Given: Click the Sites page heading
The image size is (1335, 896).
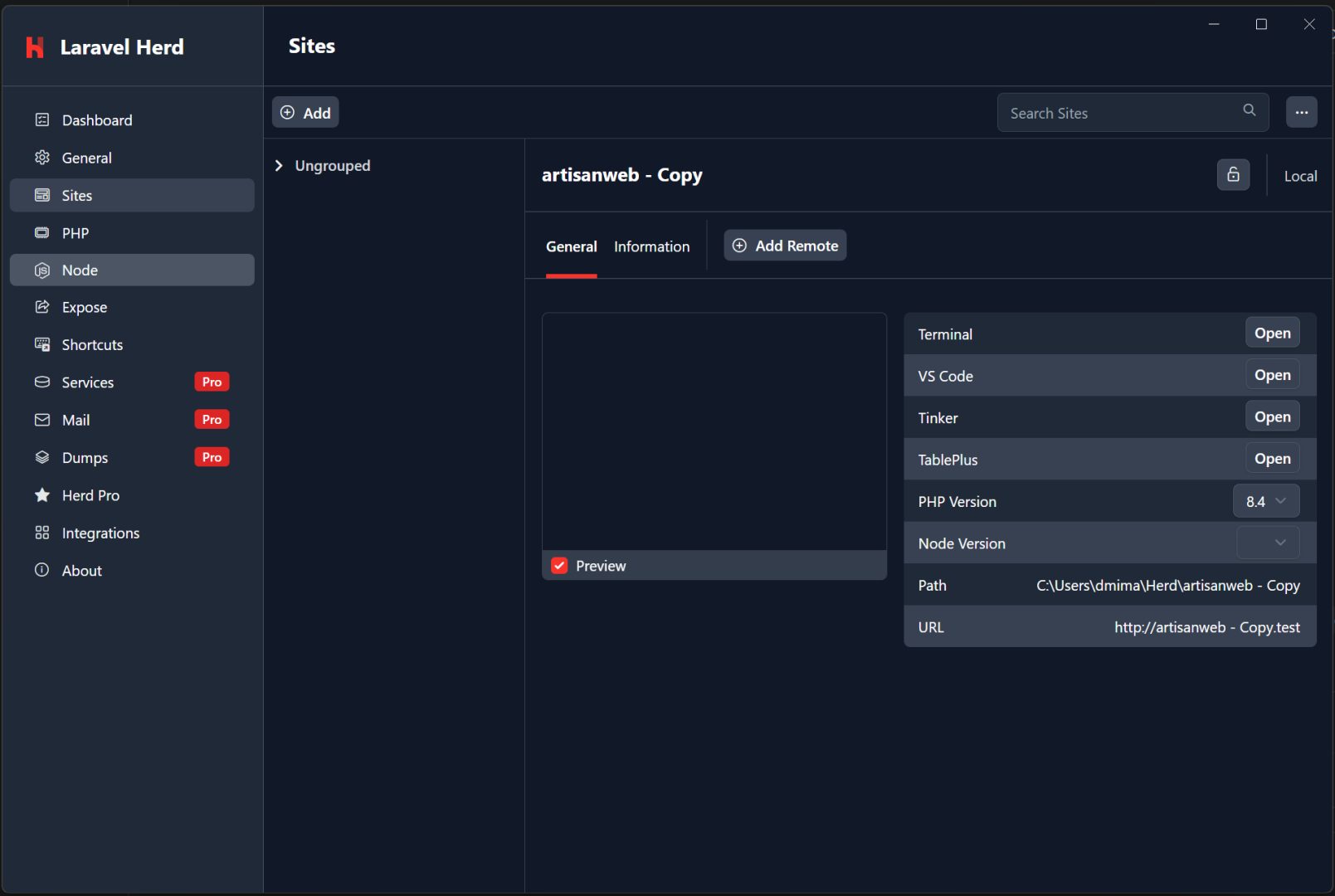Looking at the screenshot, I should point(312,46).
